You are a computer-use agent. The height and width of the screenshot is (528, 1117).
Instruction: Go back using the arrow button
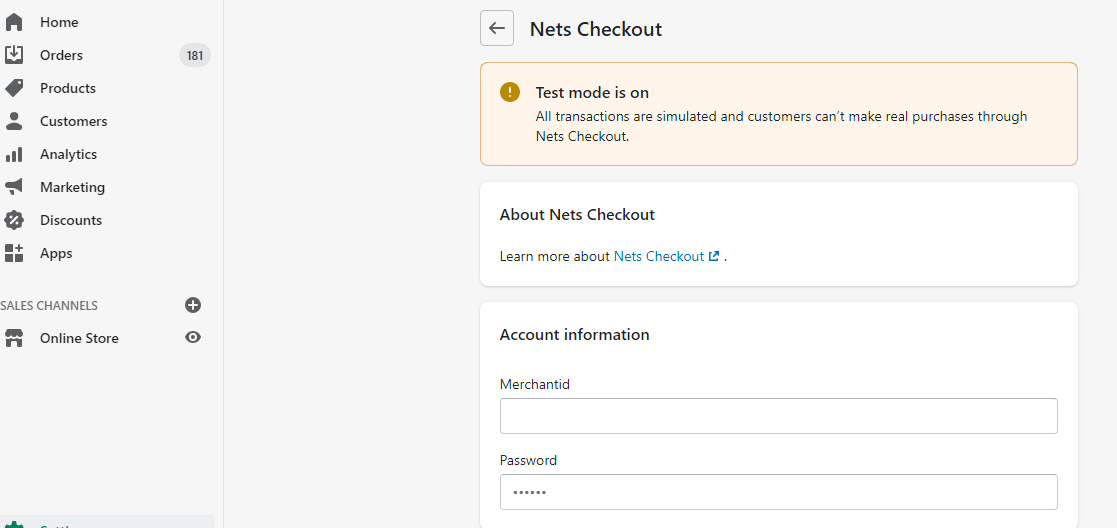click(497, 29)
